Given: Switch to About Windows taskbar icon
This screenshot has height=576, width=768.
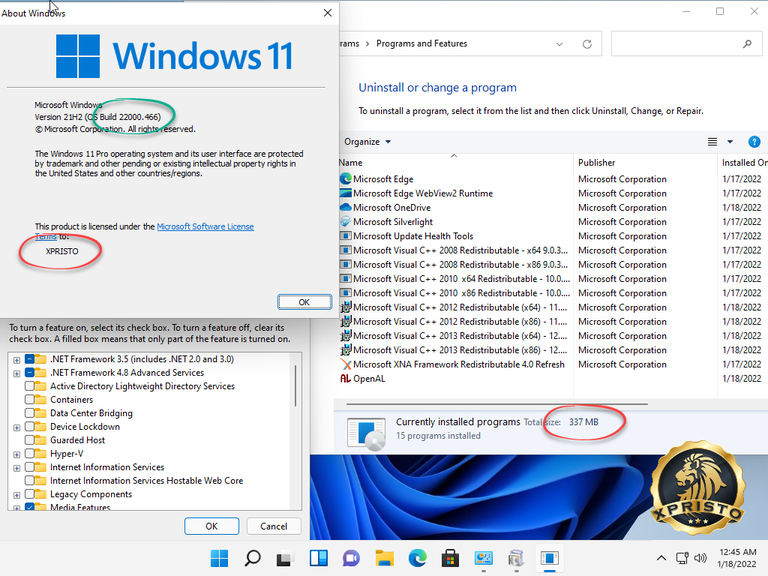Looking at the screenshot, I should click(x=550, y=558).
